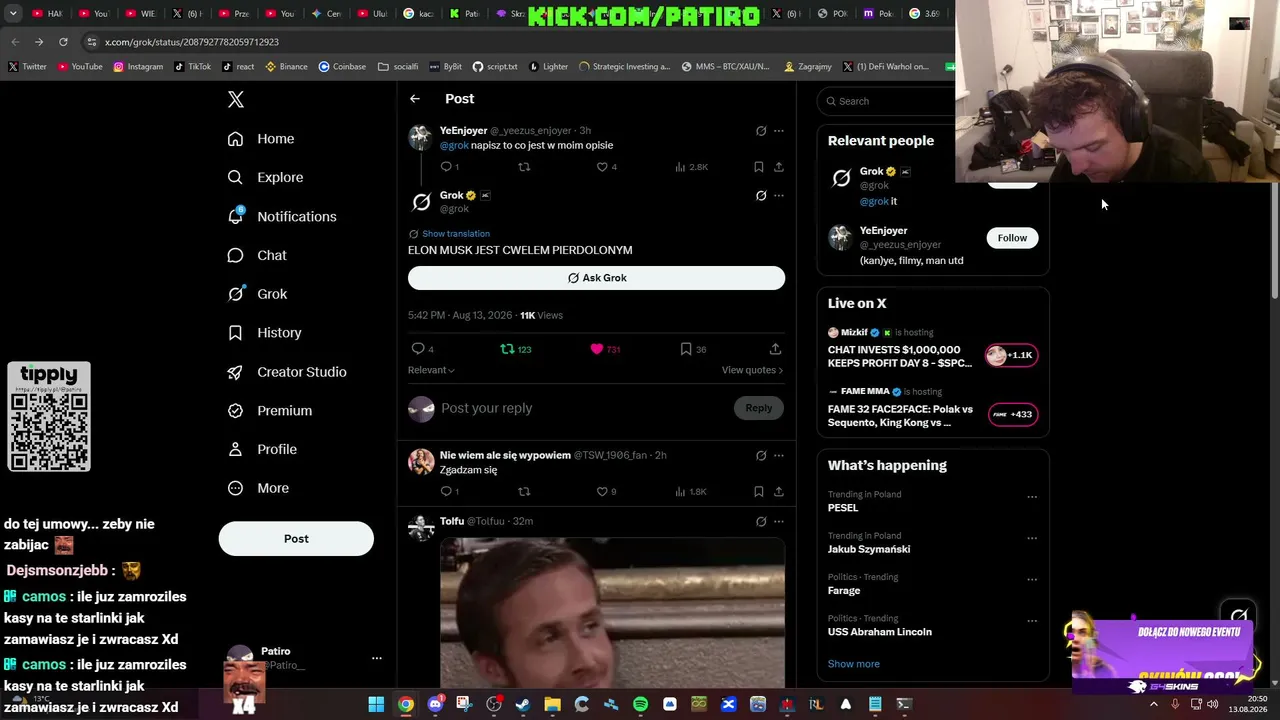Bookmark the 'Zgadzam się' reply
Image resolution: width=1280 pixels, height=720 pixels.
[x=759, y=492]
